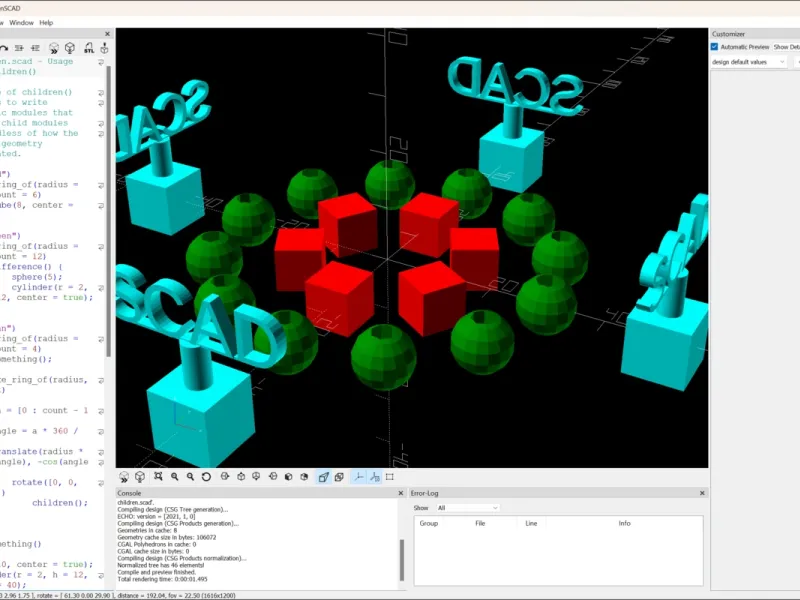This screenshot has height=600, width=800.
Task: Click the Customizer panel title
Action: (x=728, y=34)
